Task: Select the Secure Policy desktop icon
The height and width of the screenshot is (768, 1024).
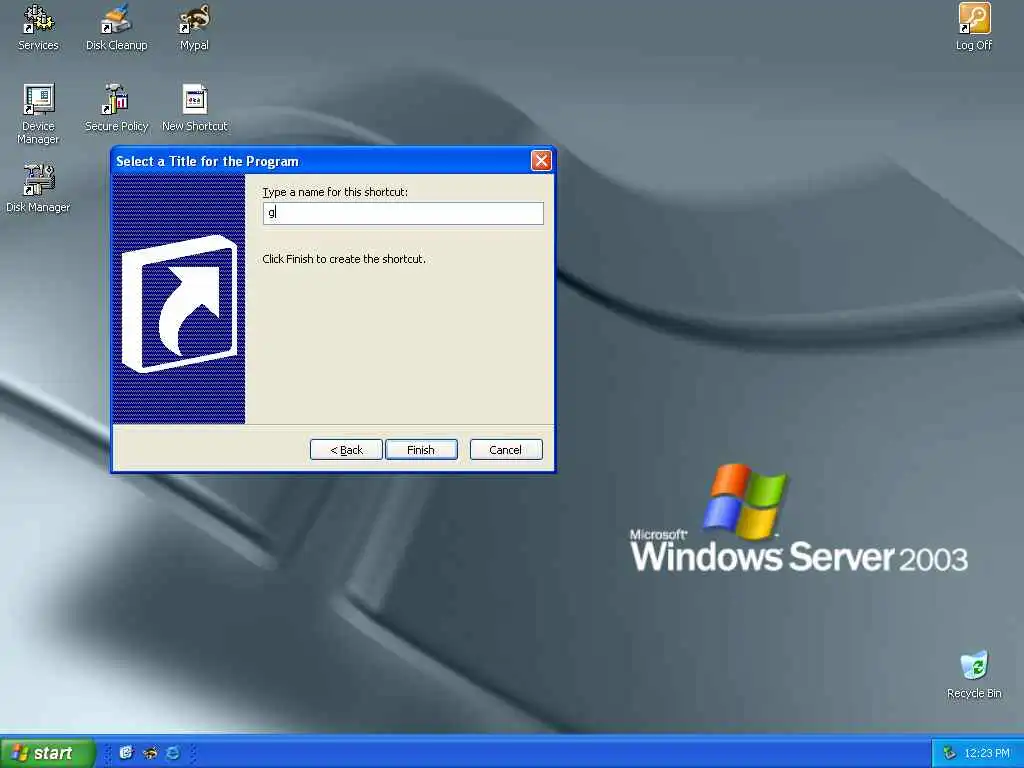Action: pyautogui.click(x=116, y=108)
